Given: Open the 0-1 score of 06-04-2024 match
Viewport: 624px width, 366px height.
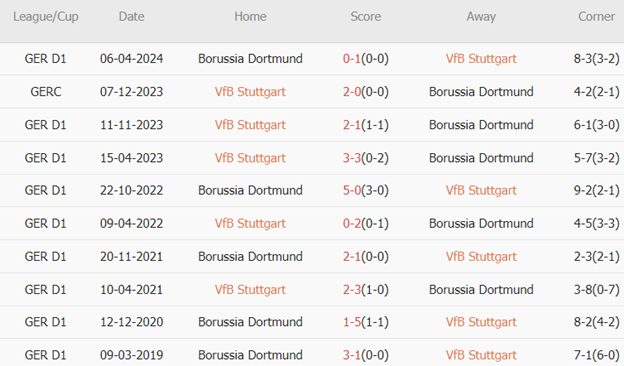Looking at the screenshot, I should point(351,58).
